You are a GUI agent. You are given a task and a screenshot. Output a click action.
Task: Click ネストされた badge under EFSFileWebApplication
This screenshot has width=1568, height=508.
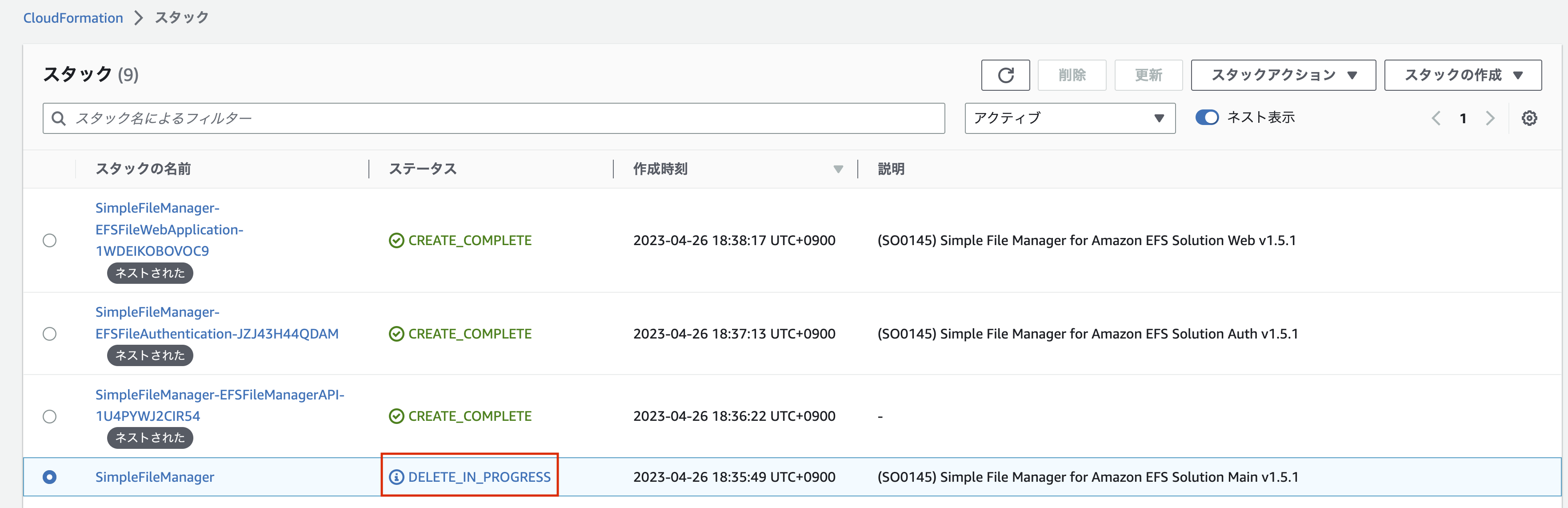tap(150, 273)
